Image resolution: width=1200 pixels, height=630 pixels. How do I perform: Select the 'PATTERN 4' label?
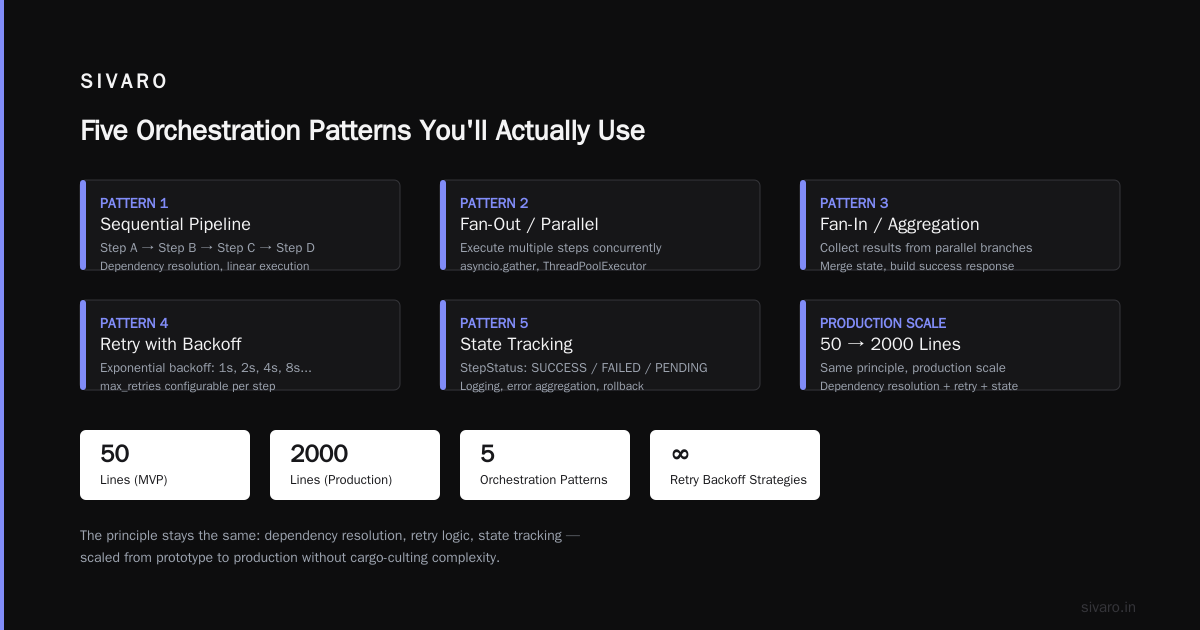pyautogui.click(x=134, y=323)
